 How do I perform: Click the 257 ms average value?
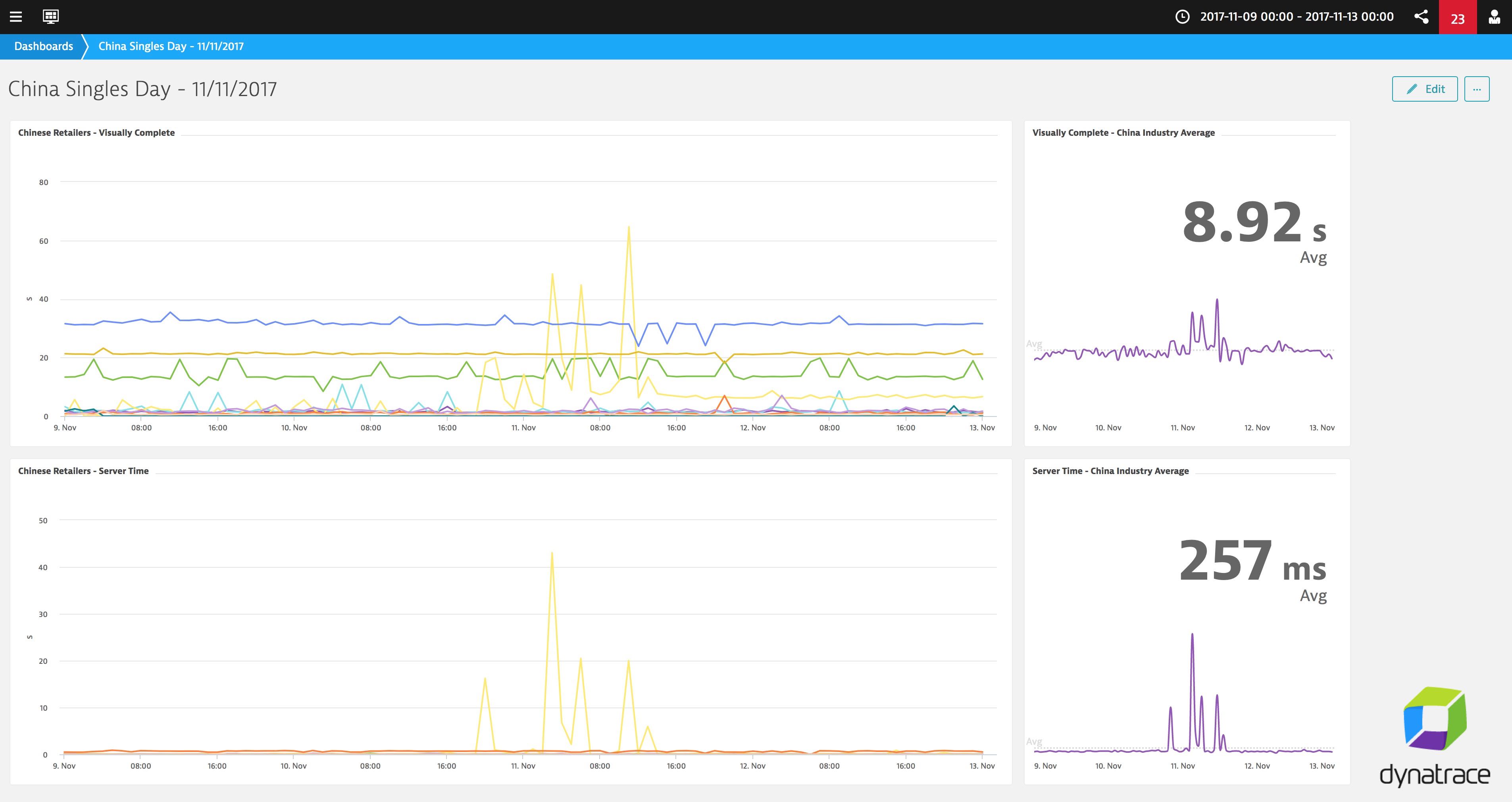point(1252,561)
